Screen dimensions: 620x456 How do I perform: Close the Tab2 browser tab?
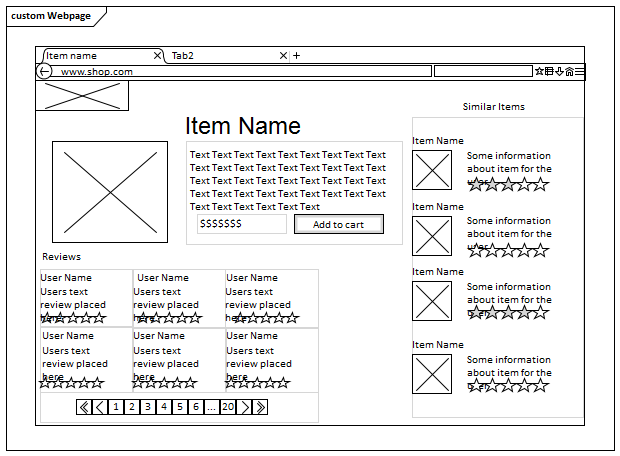coord(283,56)
